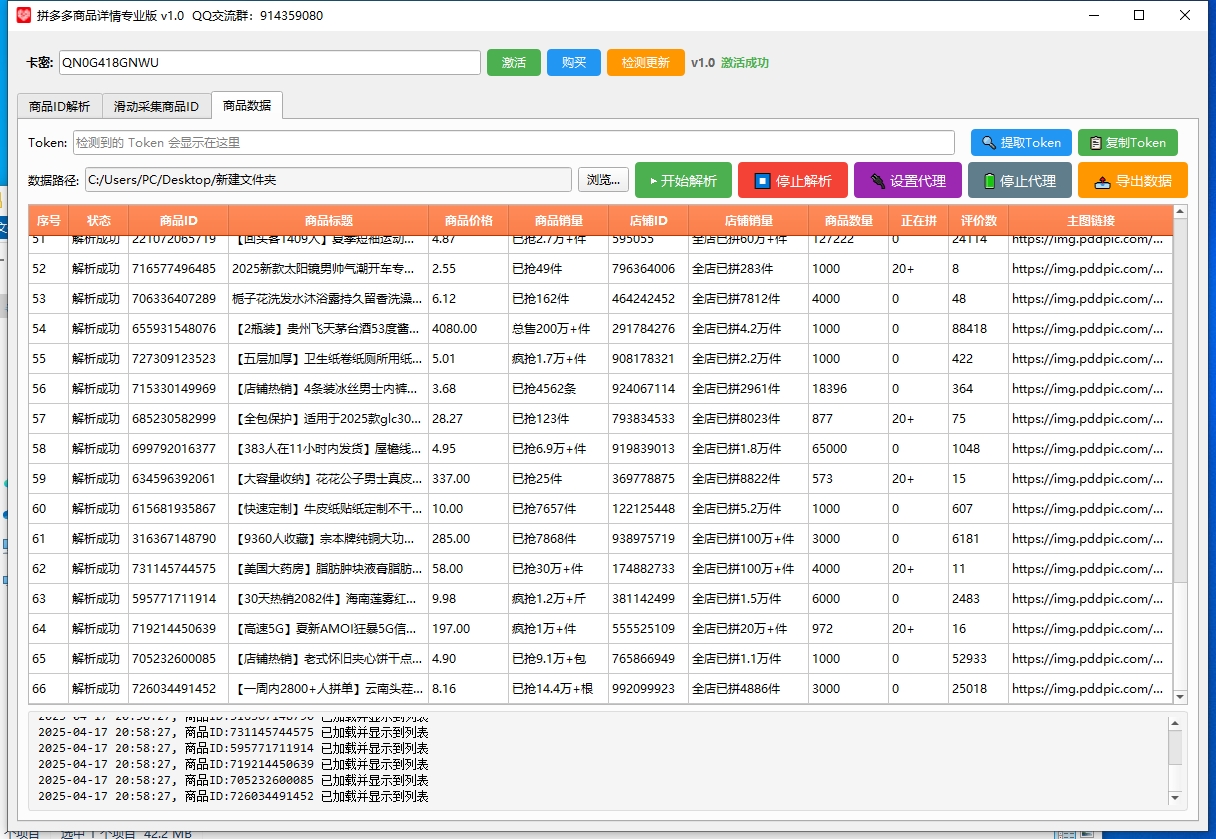
Task: Sort by 商品价格 column header
Action: [469, 220]
